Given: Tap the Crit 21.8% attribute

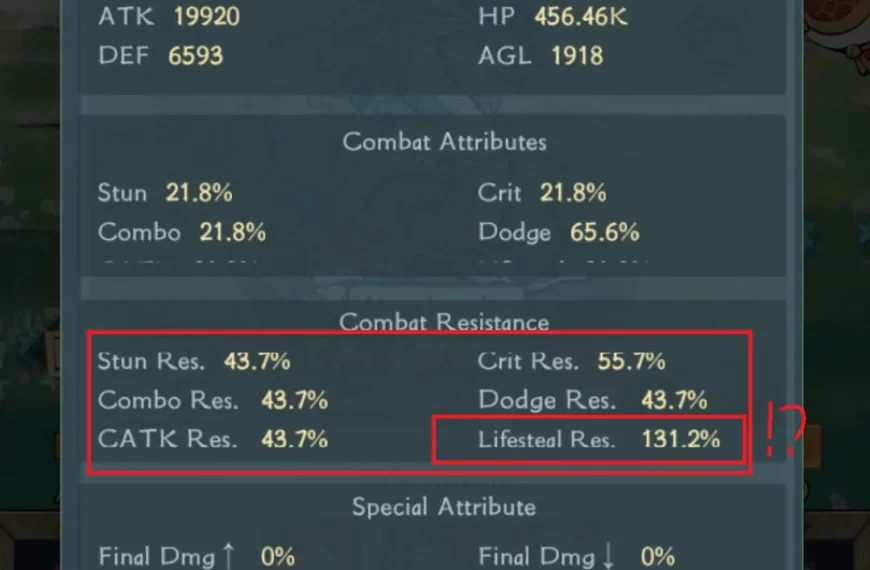Looking at the screenshot, I should [x=542, y=192].
